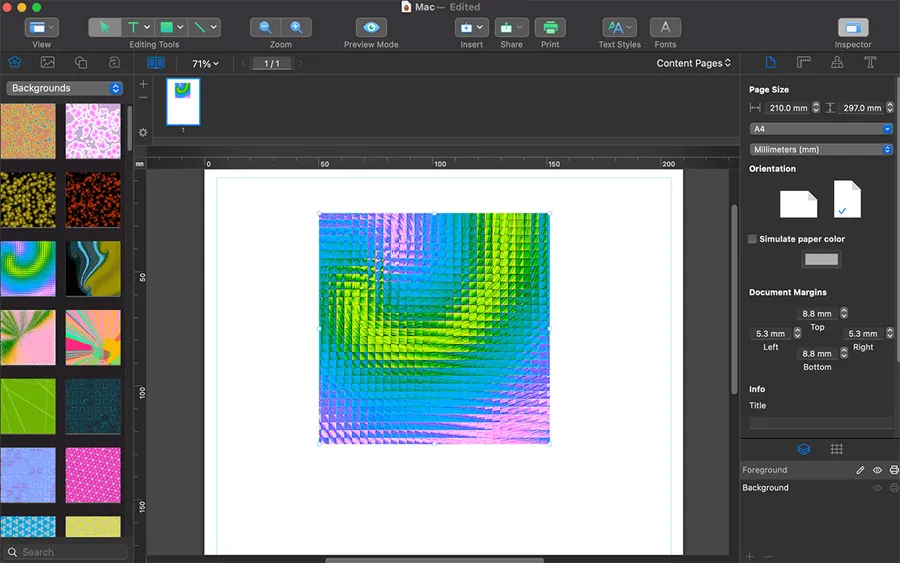The width and height of the screenshot is (900, 563).
Task: Open the Content Pages selector
Action: [x=693, y=63]
